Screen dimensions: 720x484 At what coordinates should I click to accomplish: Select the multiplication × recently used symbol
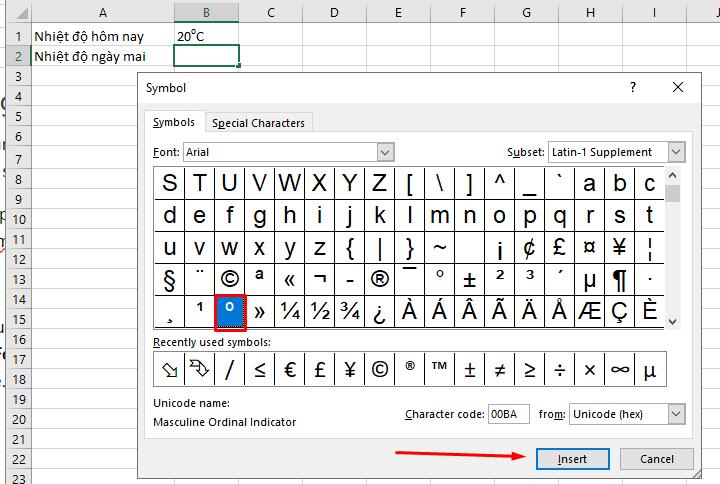[x=590, y=369]
